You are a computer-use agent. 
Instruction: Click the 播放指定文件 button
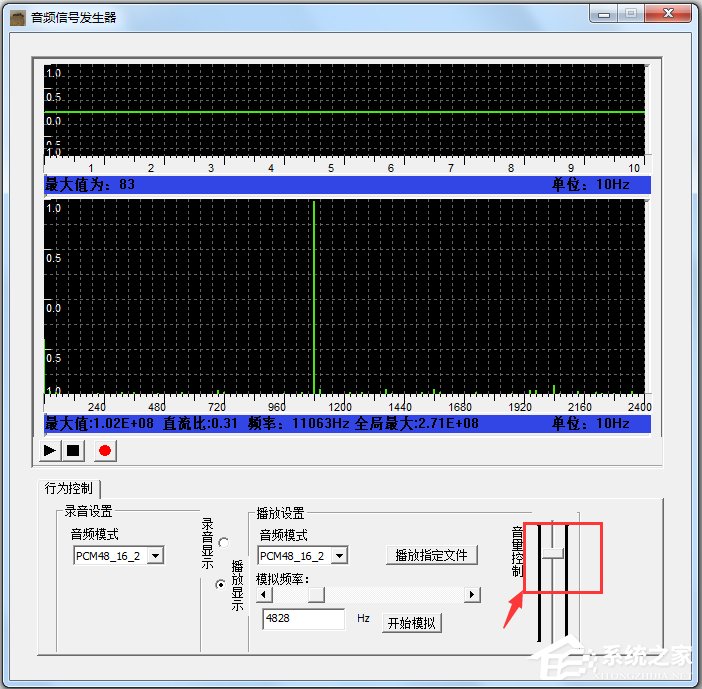pos(431,555)
